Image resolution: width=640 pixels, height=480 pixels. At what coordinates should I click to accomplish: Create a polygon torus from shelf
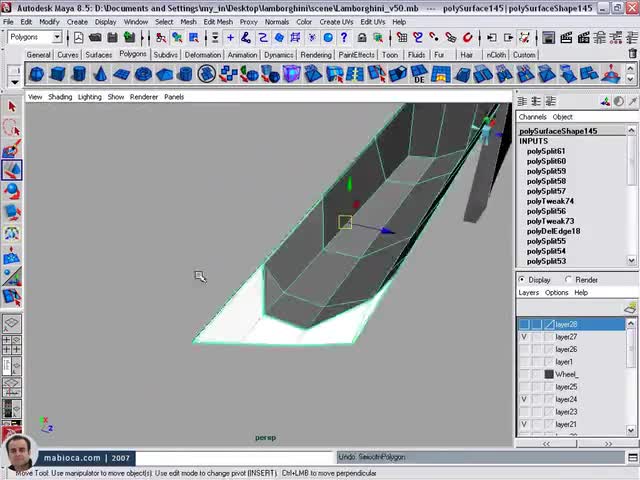coord(143,74)
